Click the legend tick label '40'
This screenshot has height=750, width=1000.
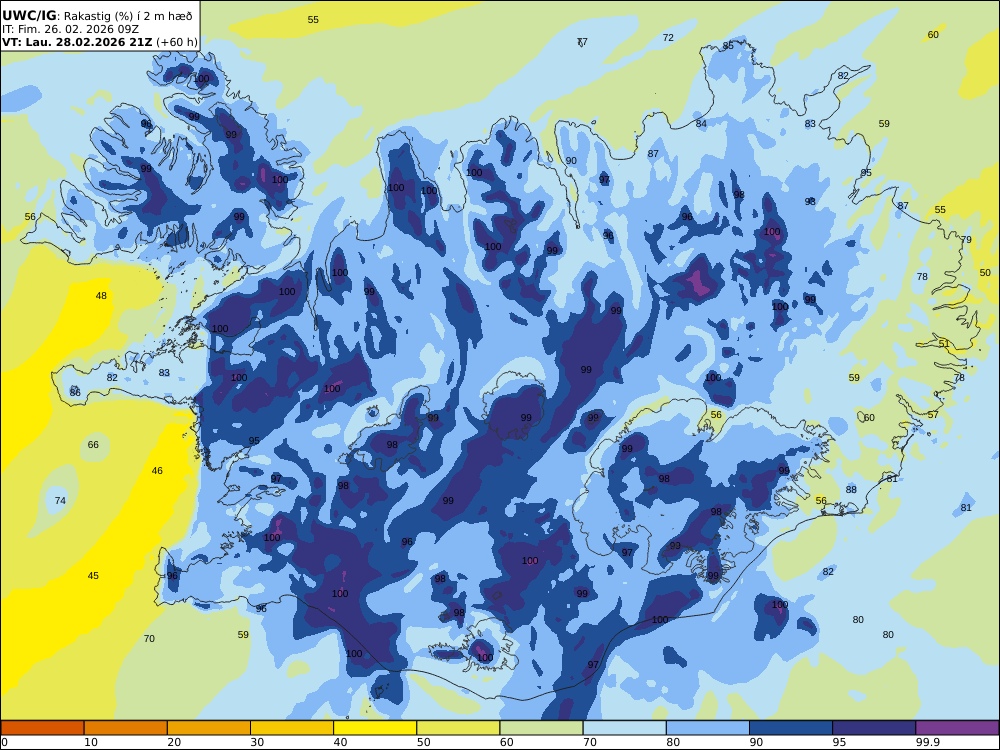point(341,742)
